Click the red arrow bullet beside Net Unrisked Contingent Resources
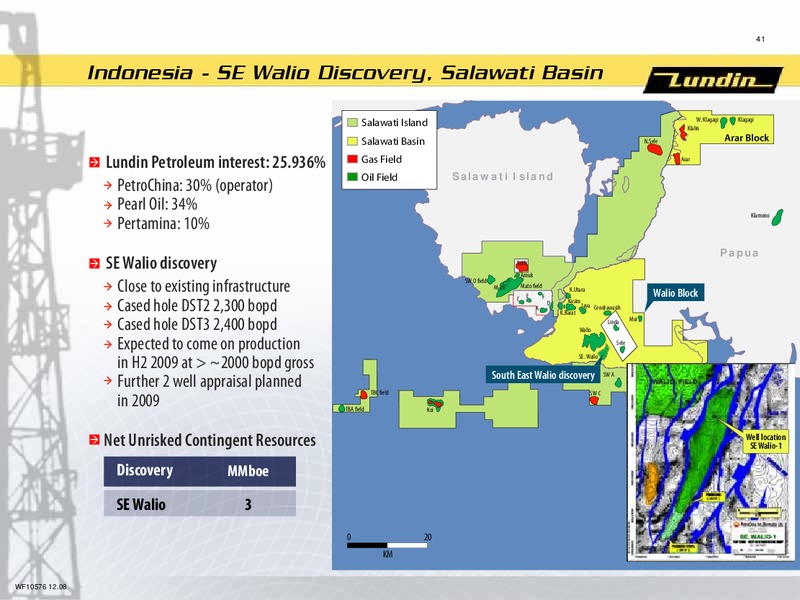The width and height of the screenshot is (800, 600). click(94, 439)
